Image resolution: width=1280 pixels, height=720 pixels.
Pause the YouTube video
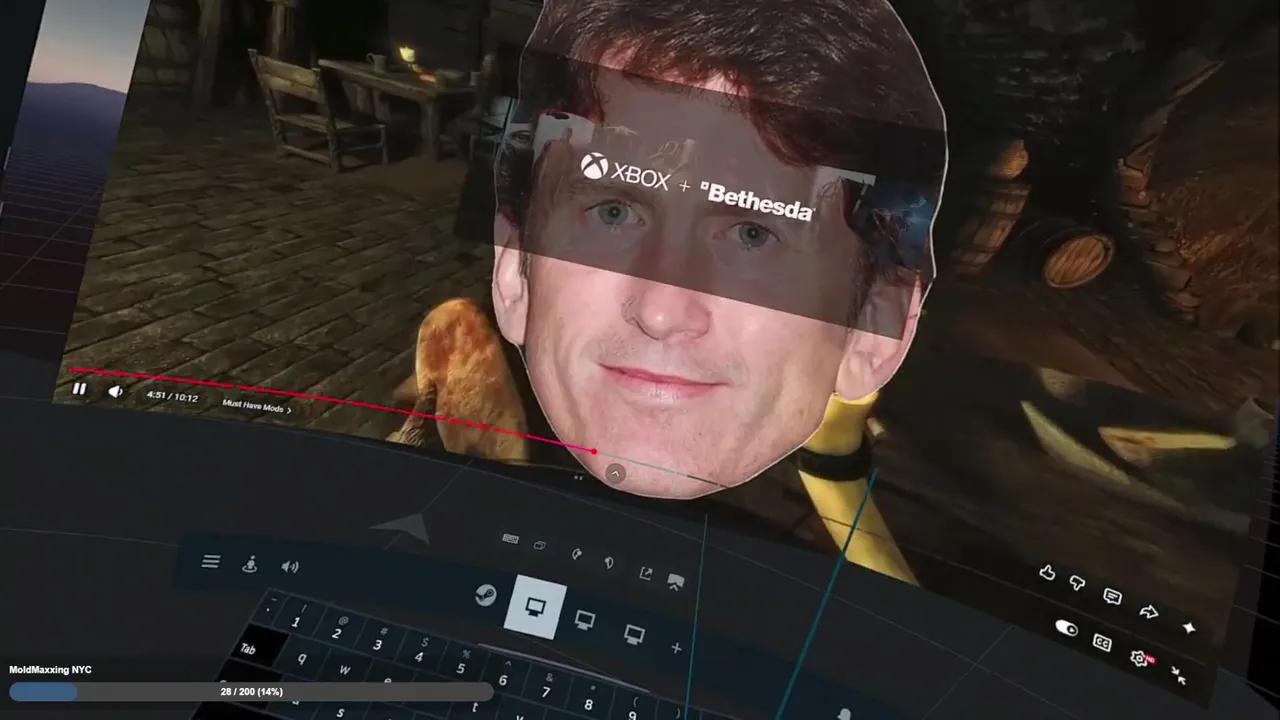(x=79, y=389)
